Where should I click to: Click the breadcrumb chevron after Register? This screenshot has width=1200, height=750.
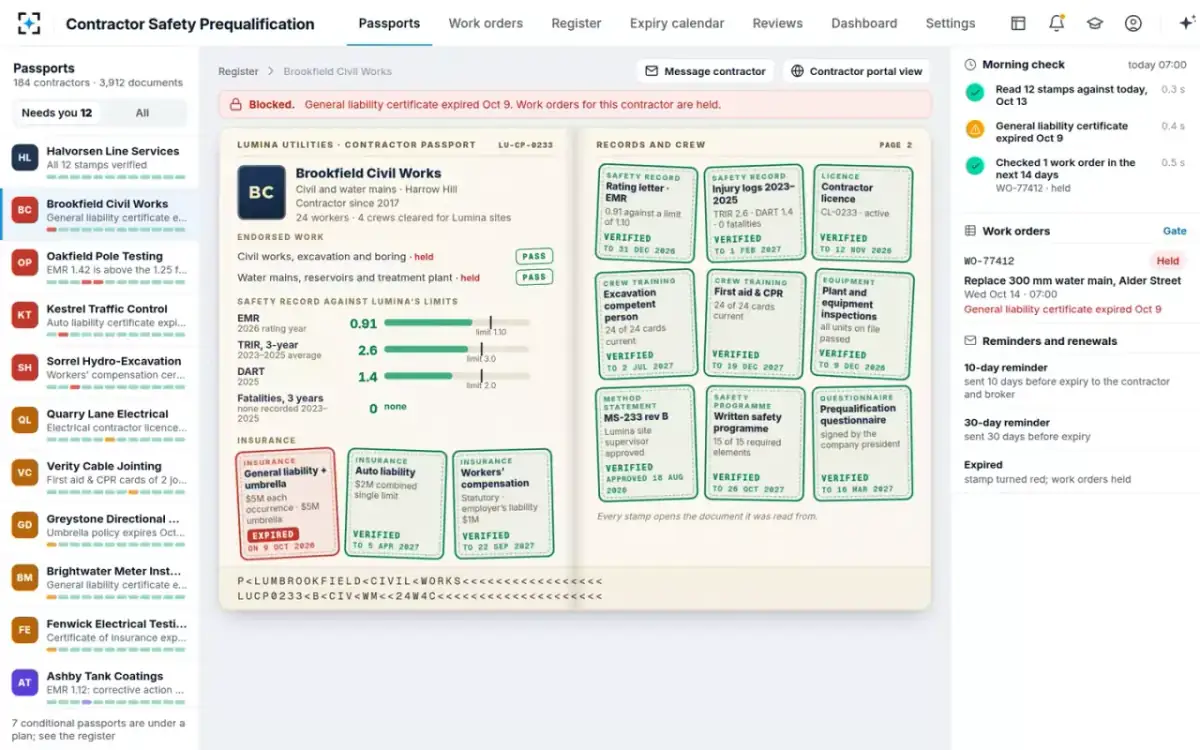(x=270, y=72)
